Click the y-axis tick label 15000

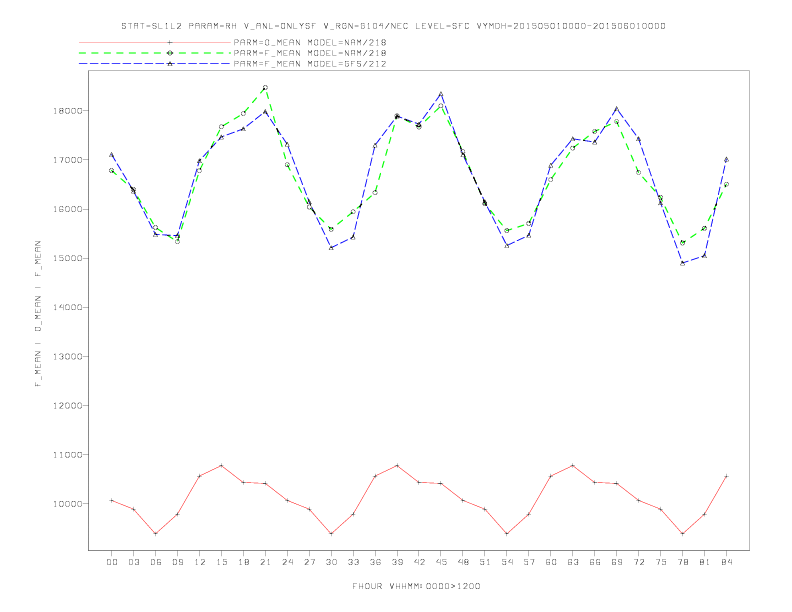[67, 258]
